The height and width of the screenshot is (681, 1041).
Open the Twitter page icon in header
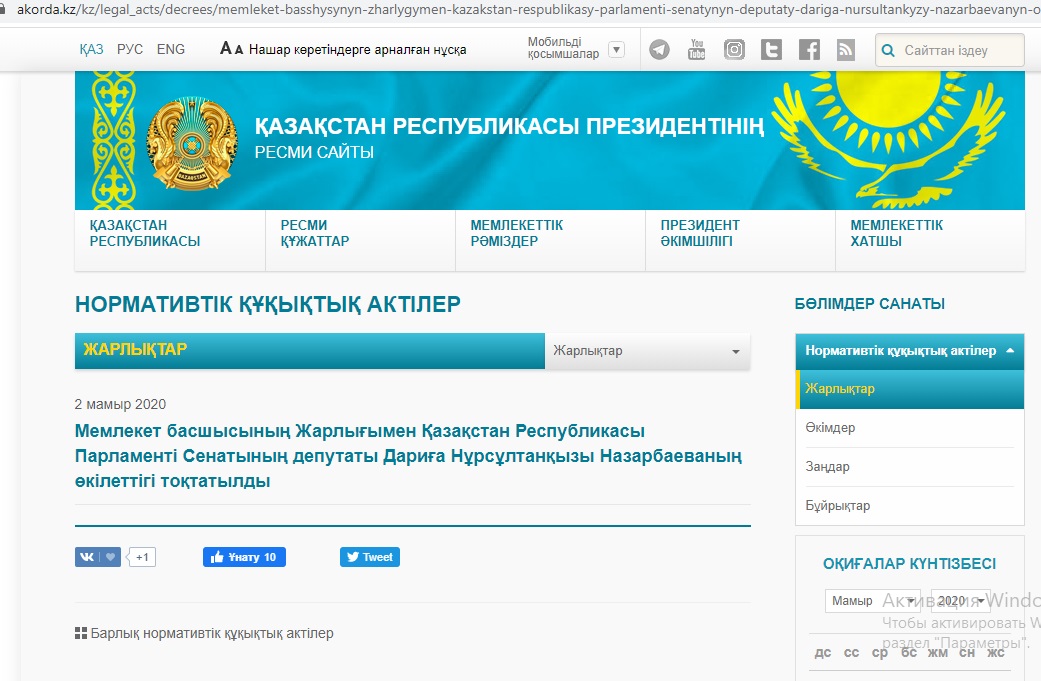tap(771, 50)
